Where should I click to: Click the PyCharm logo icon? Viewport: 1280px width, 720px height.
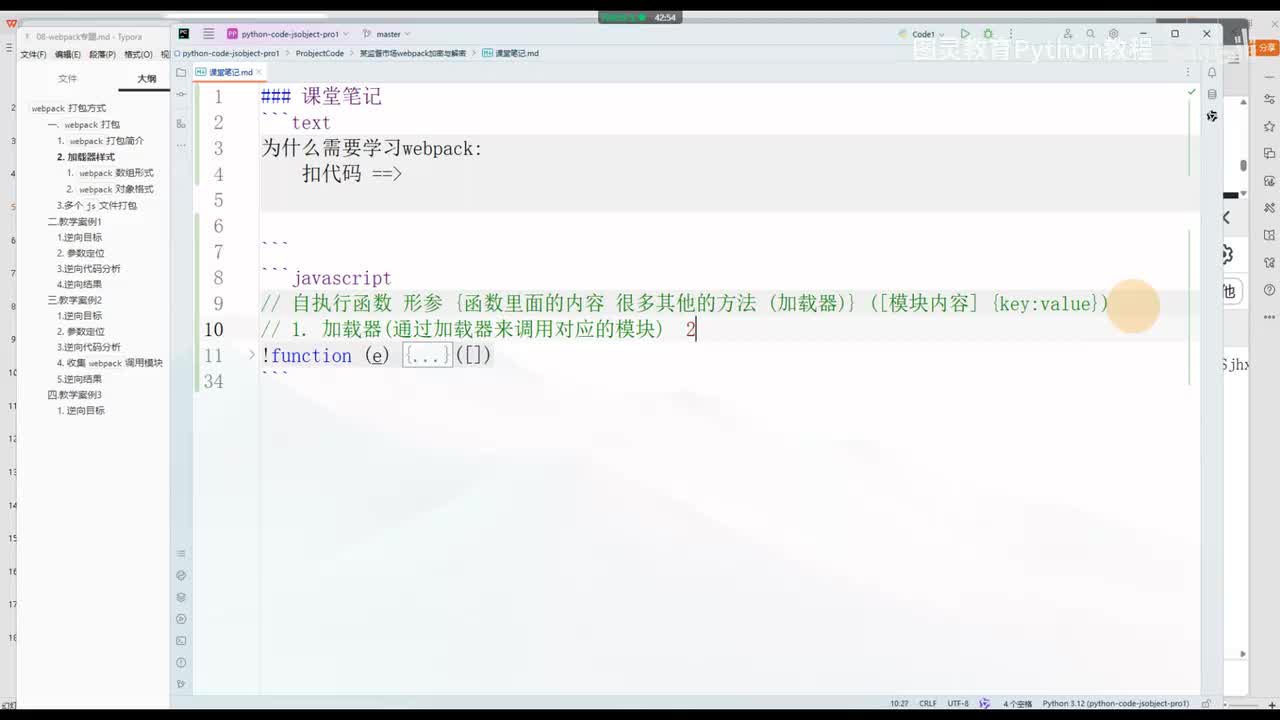[x=184, y=34]
